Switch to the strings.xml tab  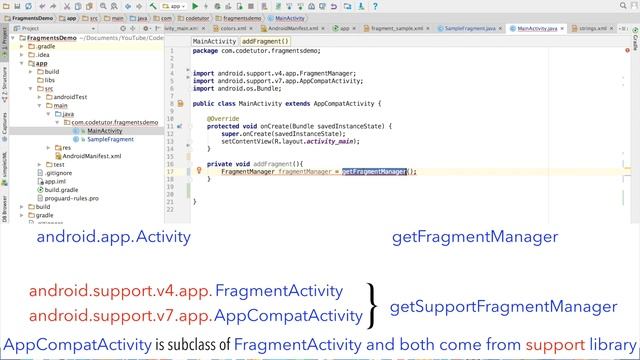592,29
